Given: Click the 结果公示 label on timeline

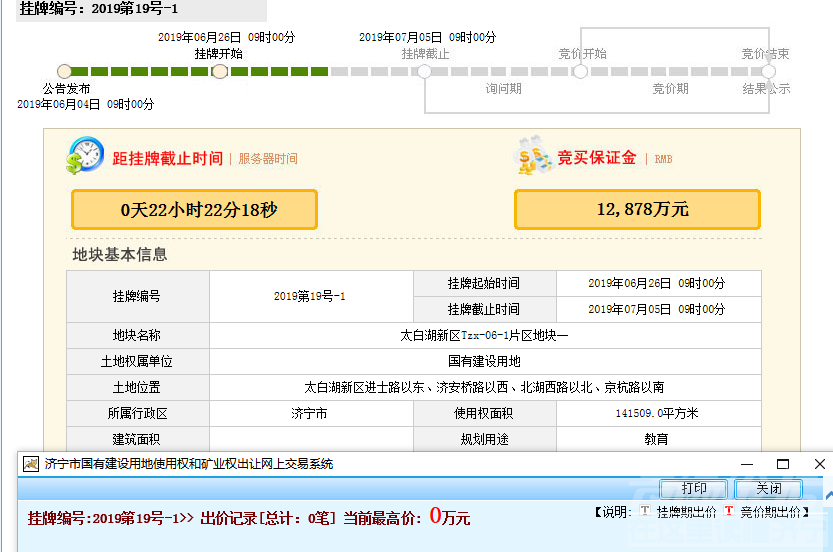Looking at the screenshot, I should click(x=766, y=88).
